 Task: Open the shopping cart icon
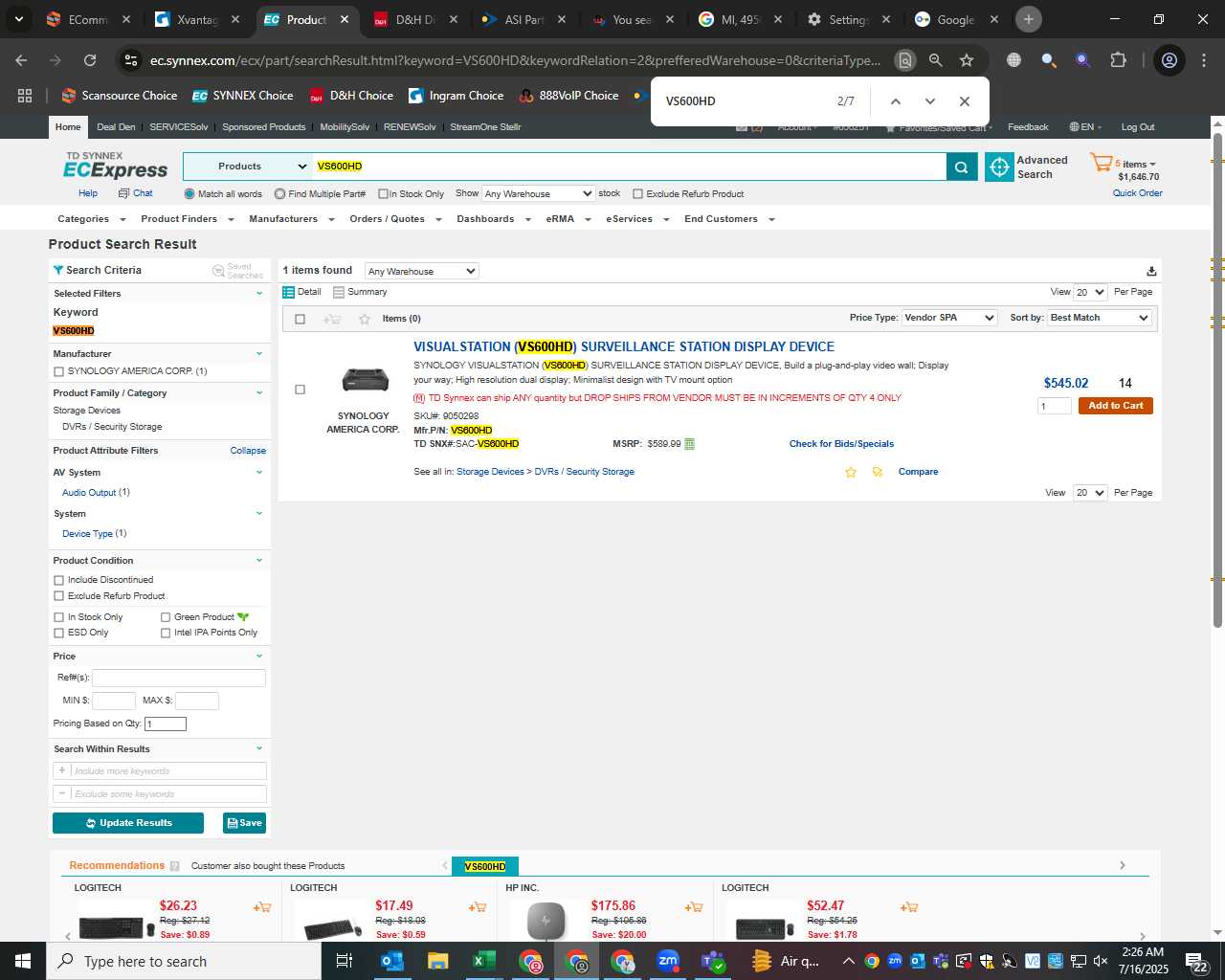tap(1101, 163)
